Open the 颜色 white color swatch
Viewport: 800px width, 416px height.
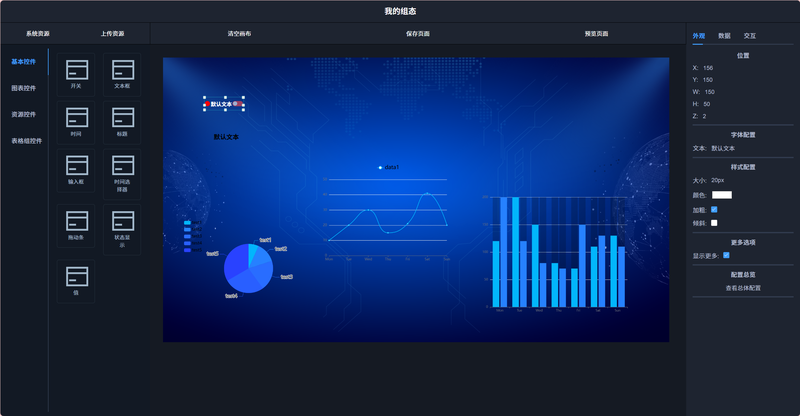pos(721,195)
